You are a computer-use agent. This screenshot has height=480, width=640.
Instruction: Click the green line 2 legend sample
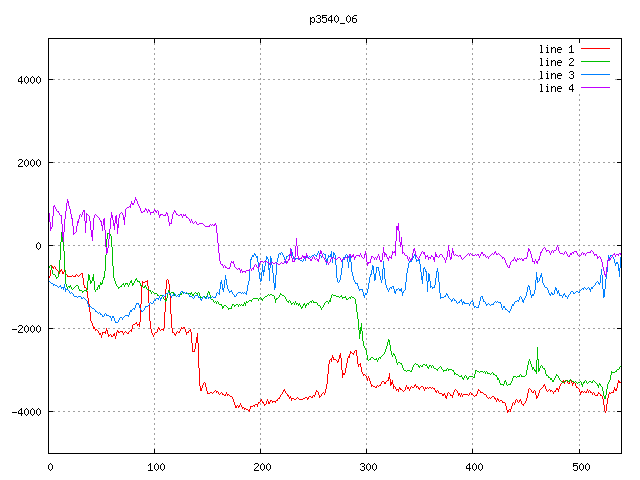(x=595, y=62)
